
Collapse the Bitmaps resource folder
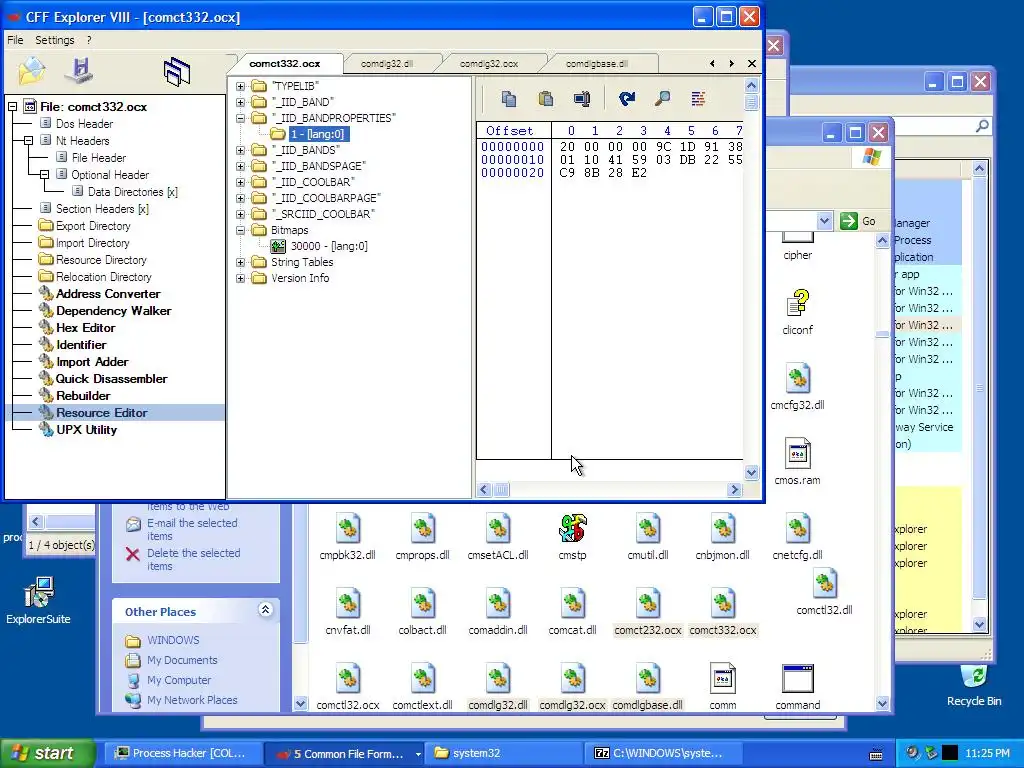pos(240,231)
